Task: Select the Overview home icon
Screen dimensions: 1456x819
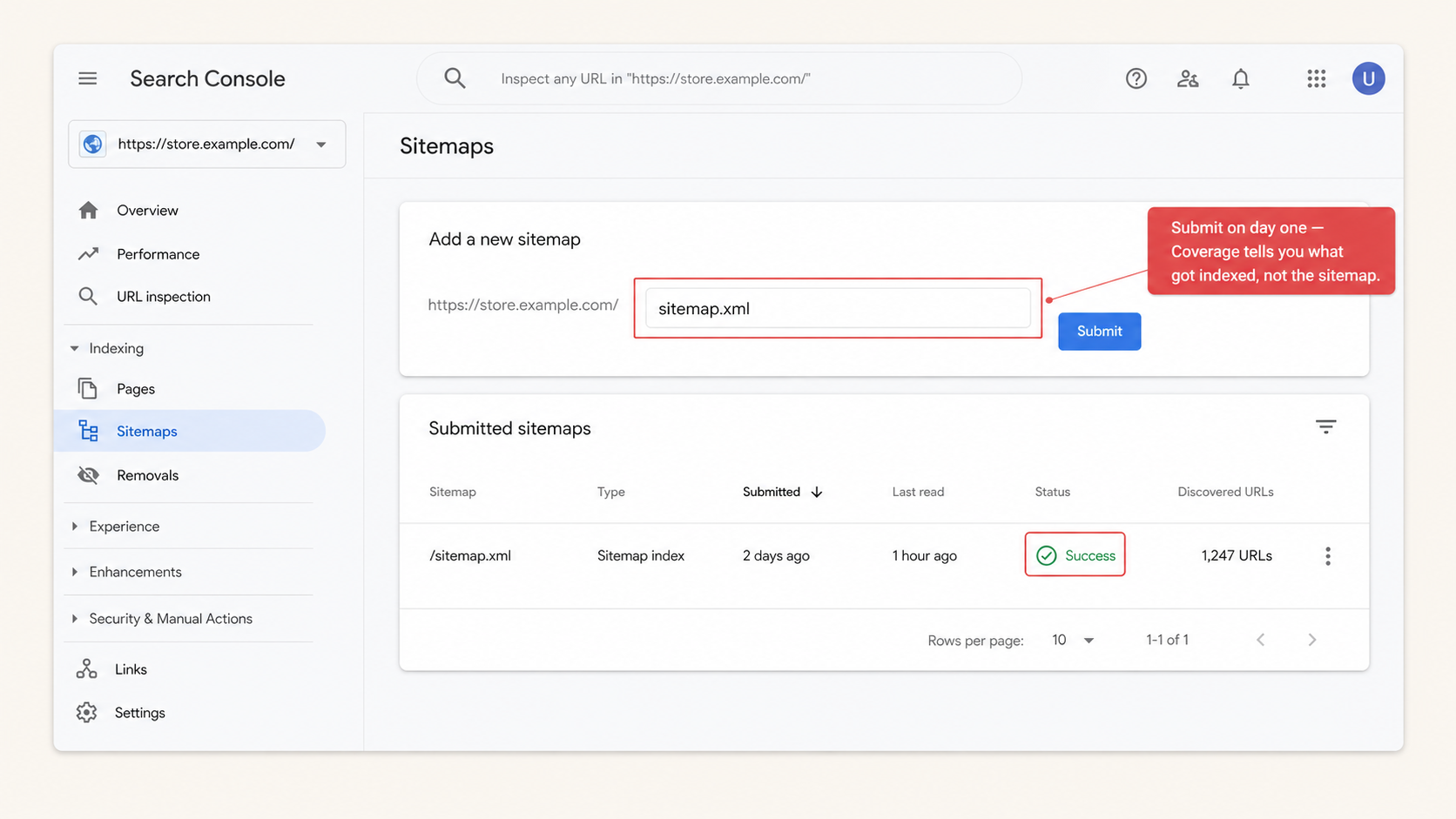Action: (88, 210)
